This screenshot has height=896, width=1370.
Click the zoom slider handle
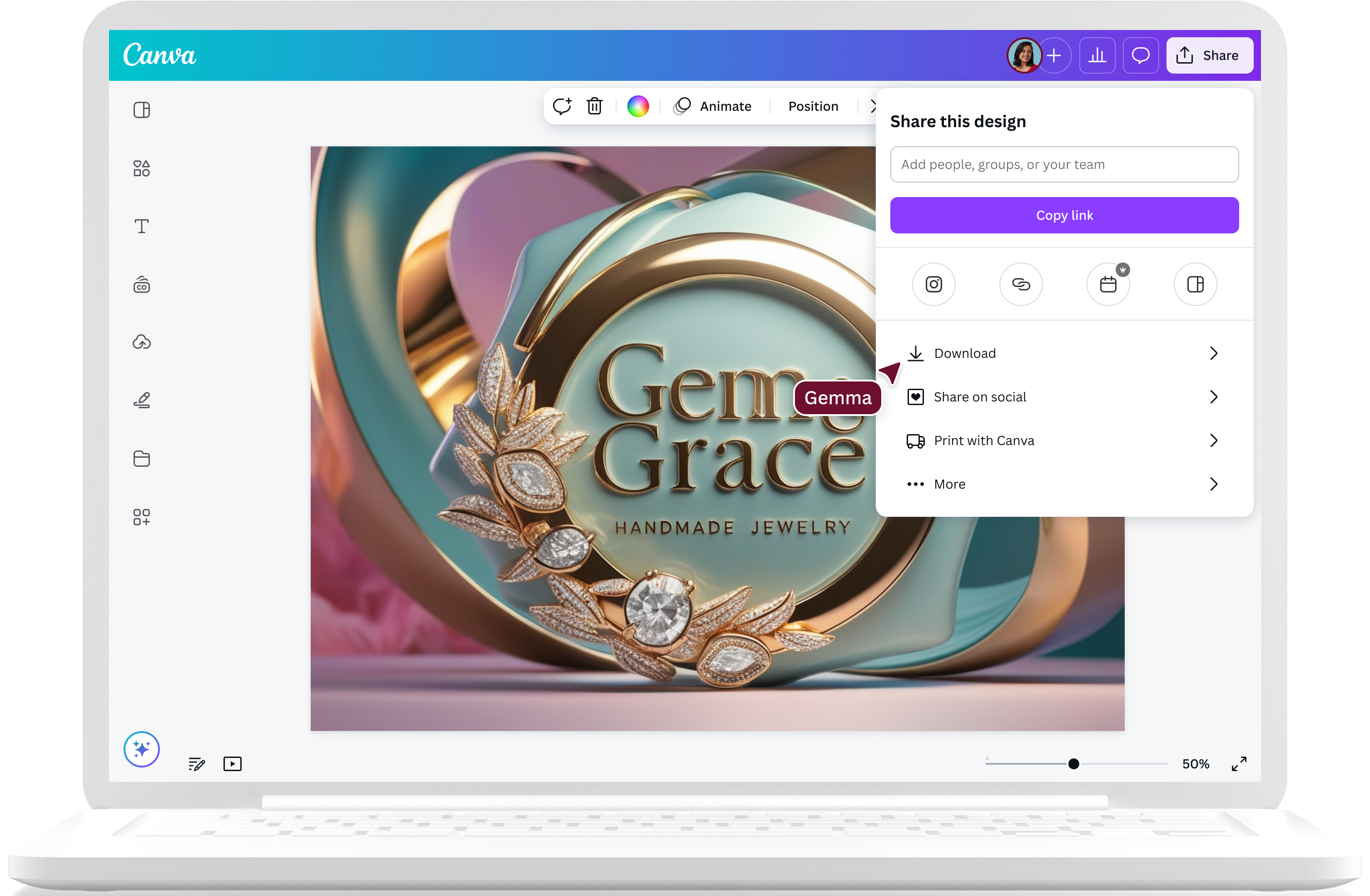[1073, 764]
